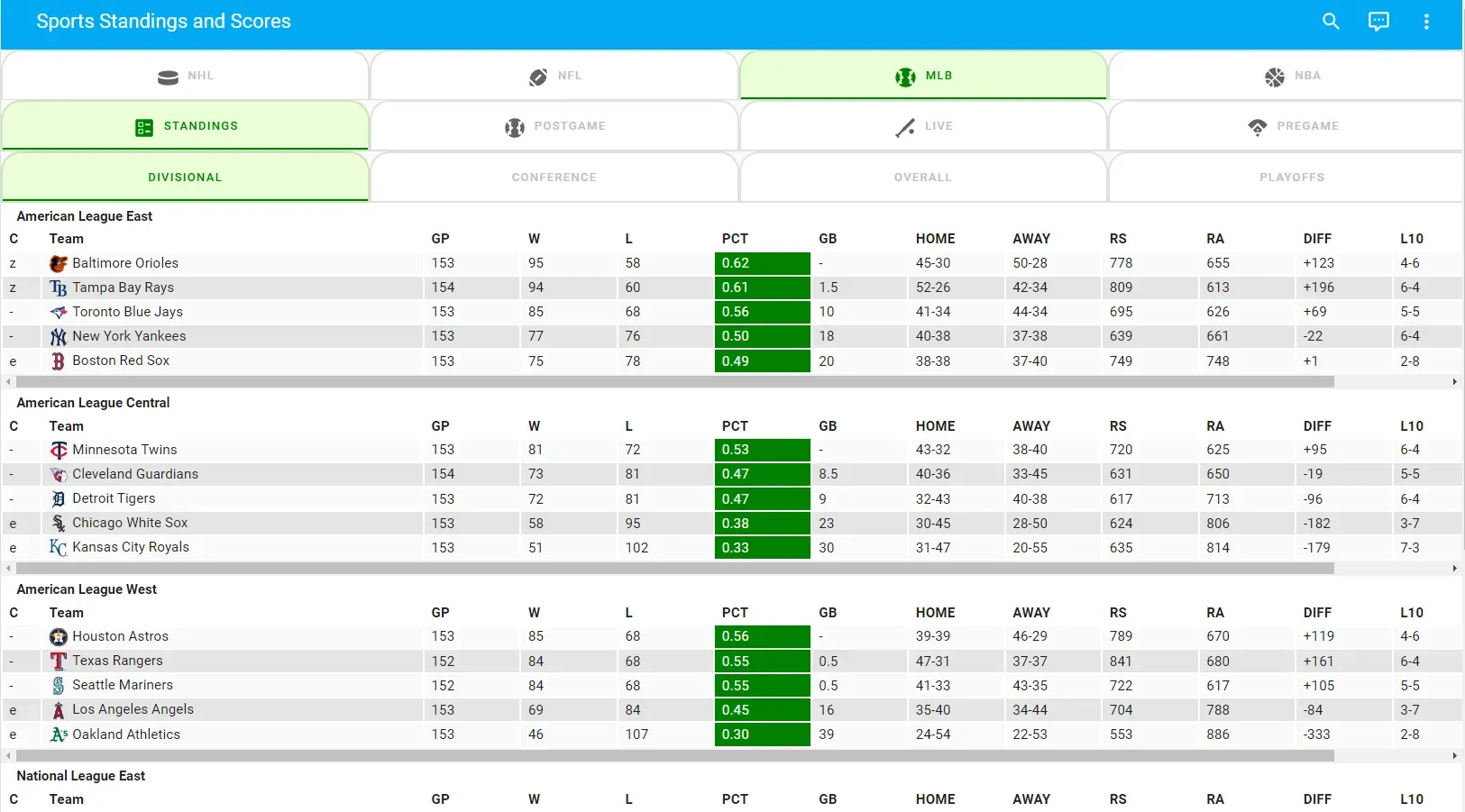Screen dimensions: 1465x812
Task: Switch to the NFL league tab
Action: click(x=554, y=76)
